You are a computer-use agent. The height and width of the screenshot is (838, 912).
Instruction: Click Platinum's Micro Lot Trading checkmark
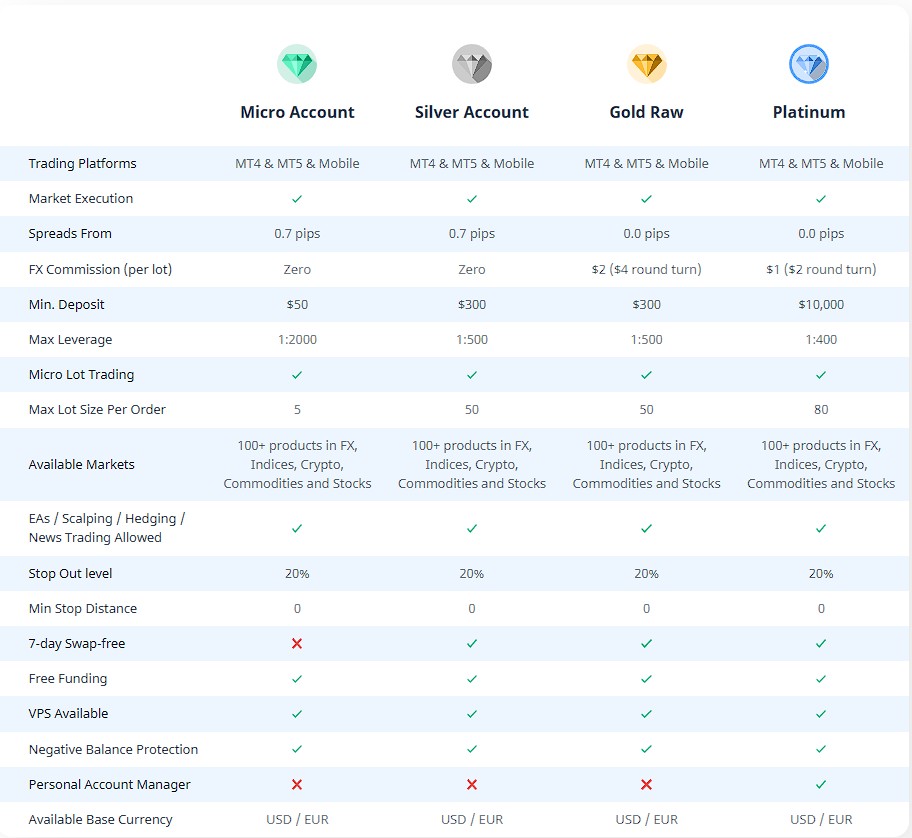point(821,375)
